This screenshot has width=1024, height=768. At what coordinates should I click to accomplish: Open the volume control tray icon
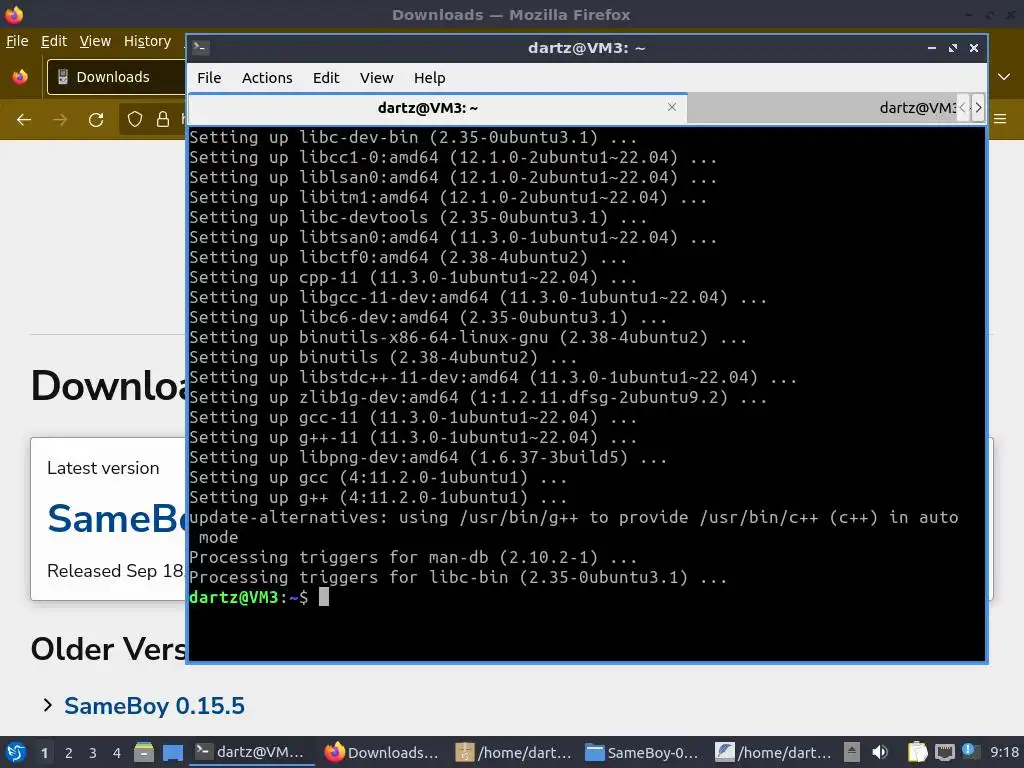tap(880, 752)
